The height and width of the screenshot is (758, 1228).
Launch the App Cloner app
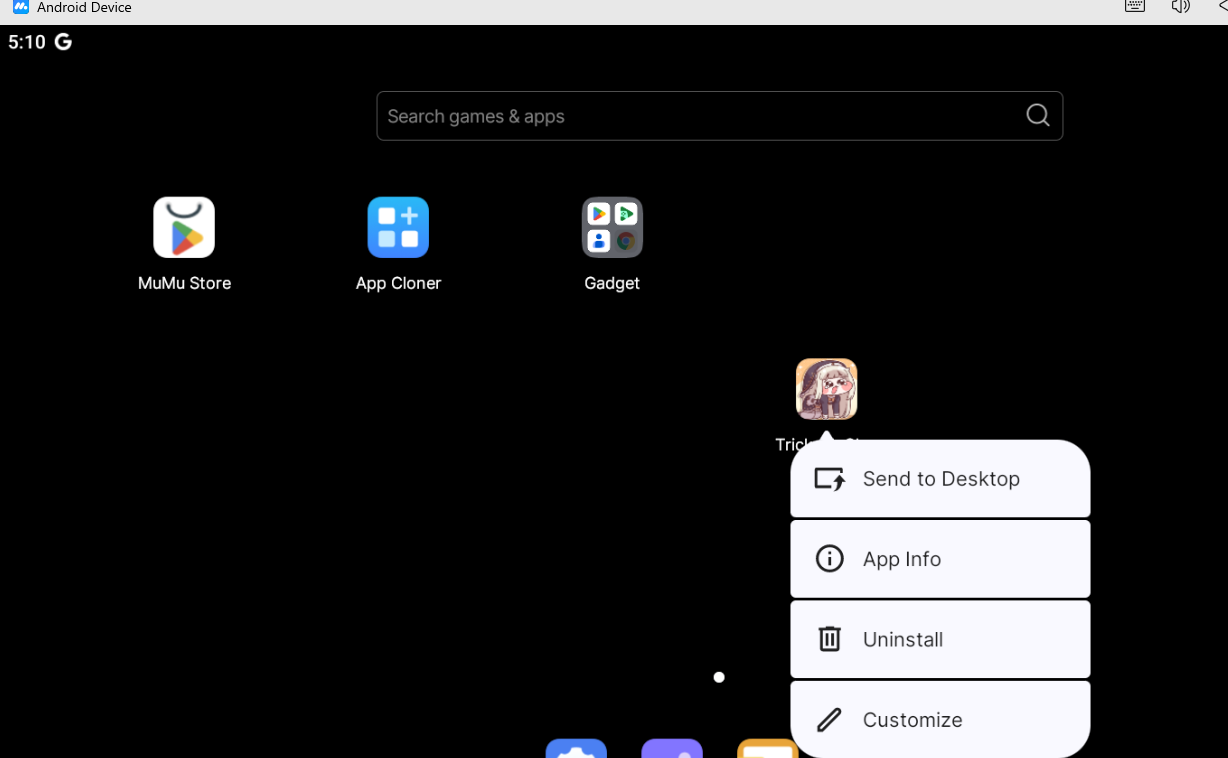coord(398,227)
